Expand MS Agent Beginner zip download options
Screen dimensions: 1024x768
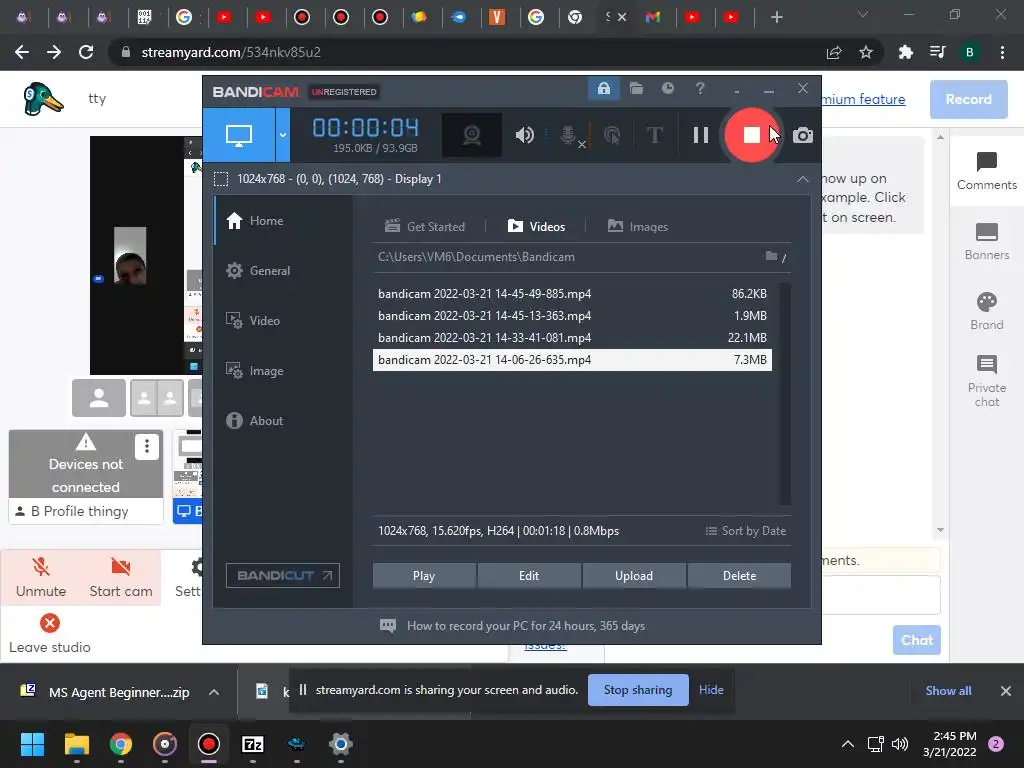[x=214, y=692]
